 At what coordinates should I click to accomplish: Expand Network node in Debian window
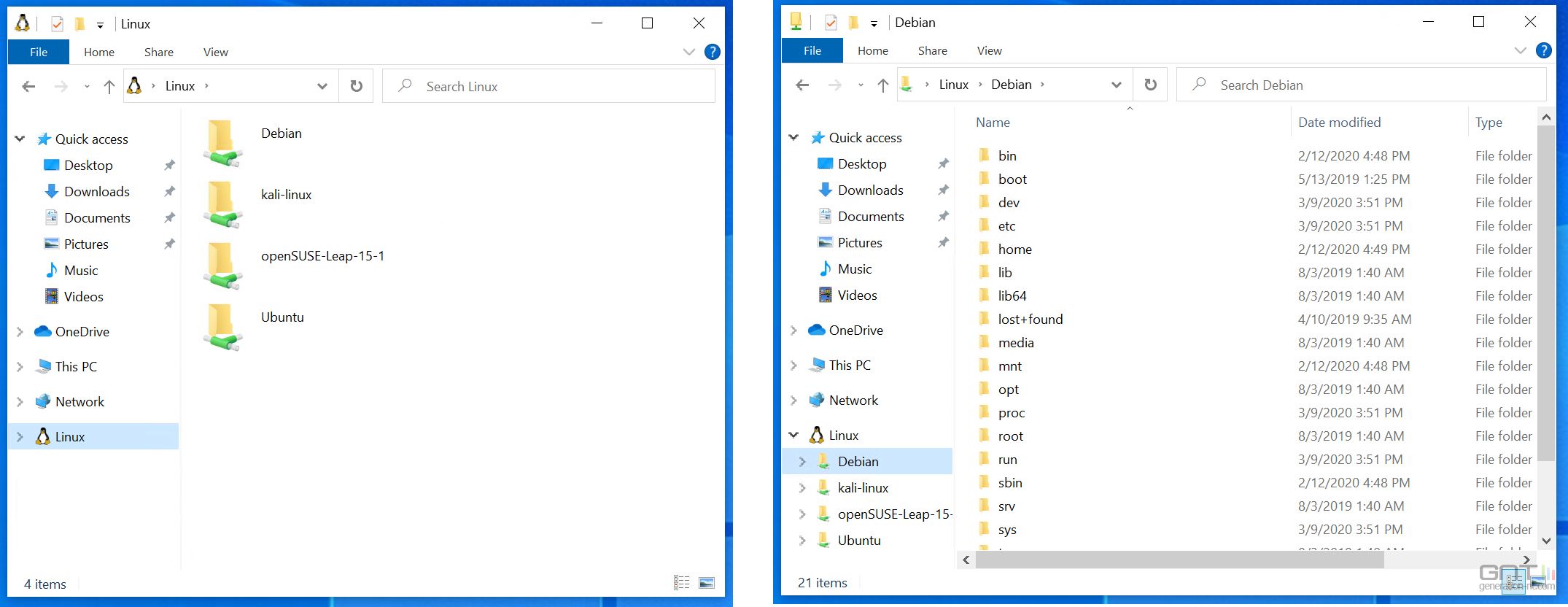point(793,400)
